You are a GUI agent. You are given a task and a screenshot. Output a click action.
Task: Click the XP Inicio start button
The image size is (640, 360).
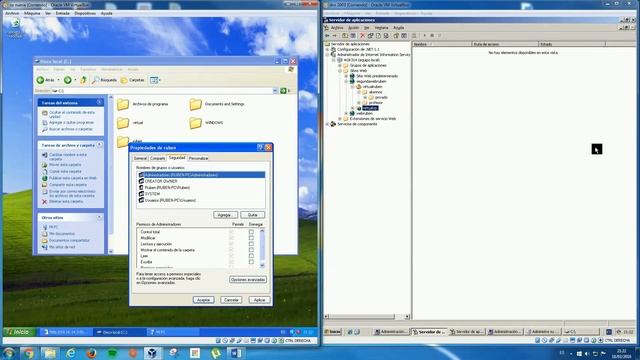18,332
